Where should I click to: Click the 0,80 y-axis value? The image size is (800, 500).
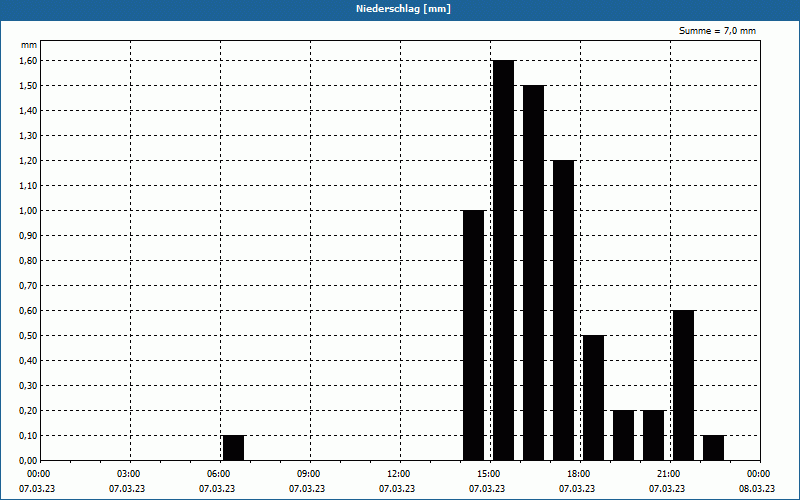point(28,261)
